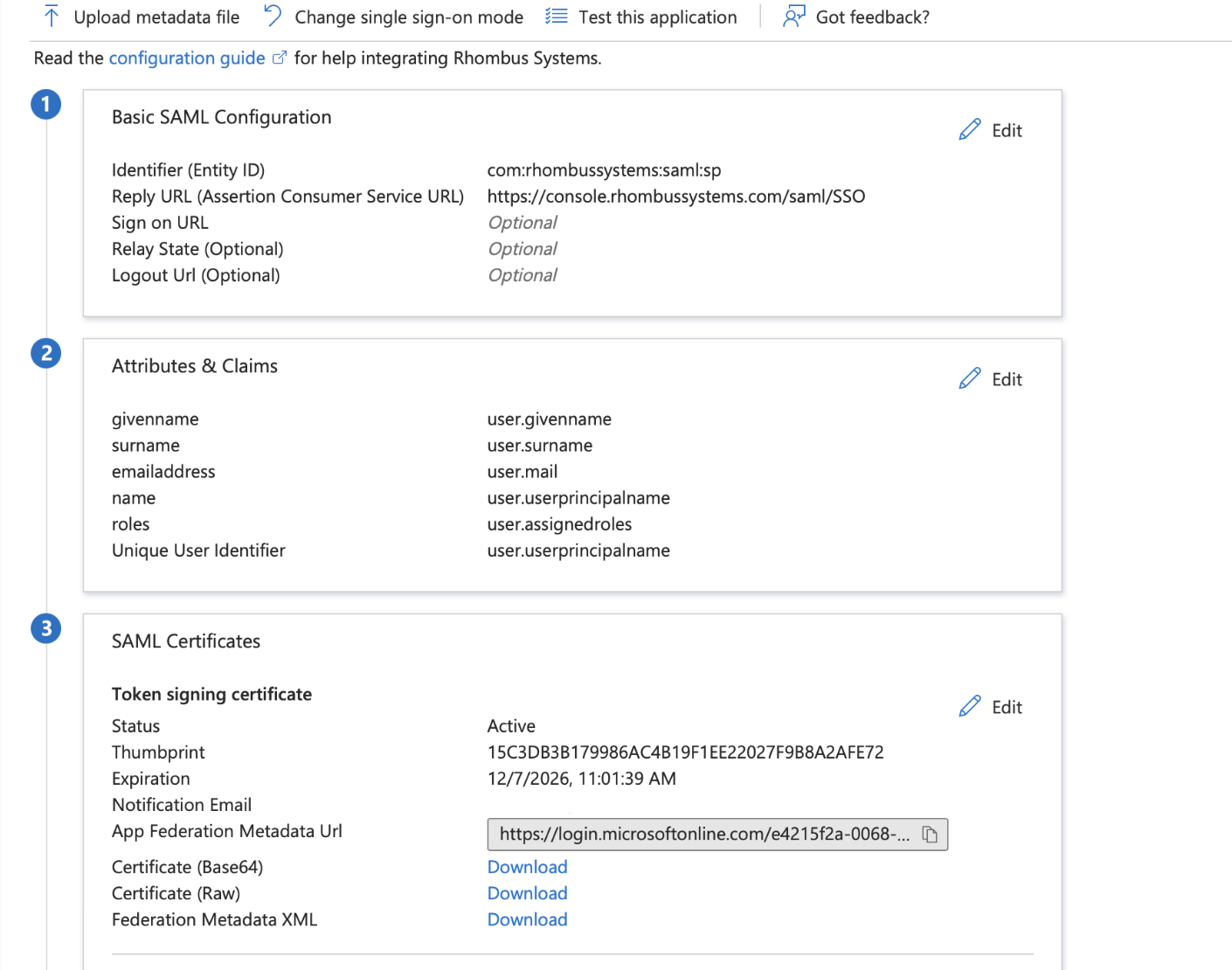
Task: Download the Federation Metadata XML
Action: click(528, 919)
